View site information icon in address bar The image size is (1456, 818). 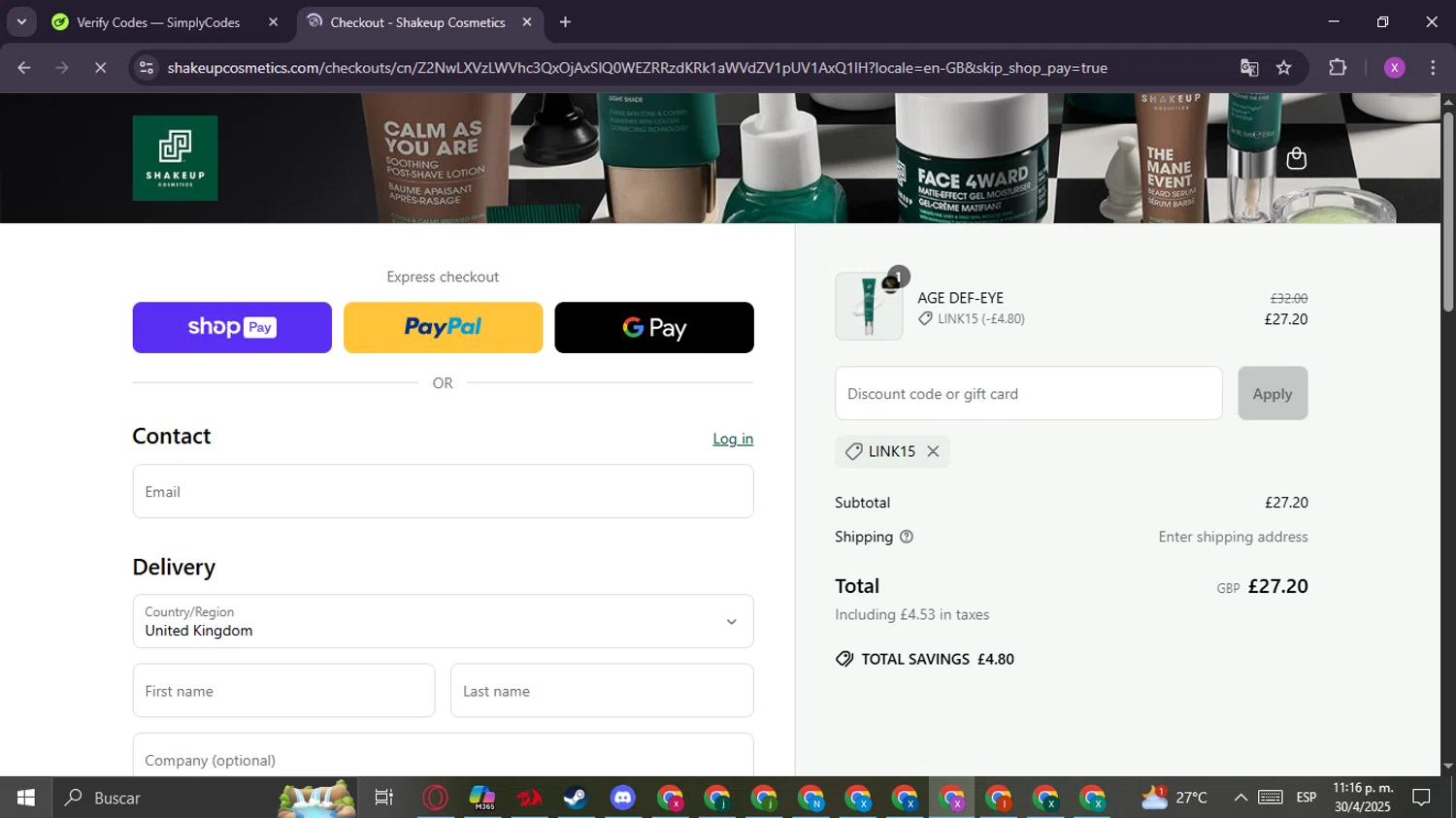[x=147, y=68]
